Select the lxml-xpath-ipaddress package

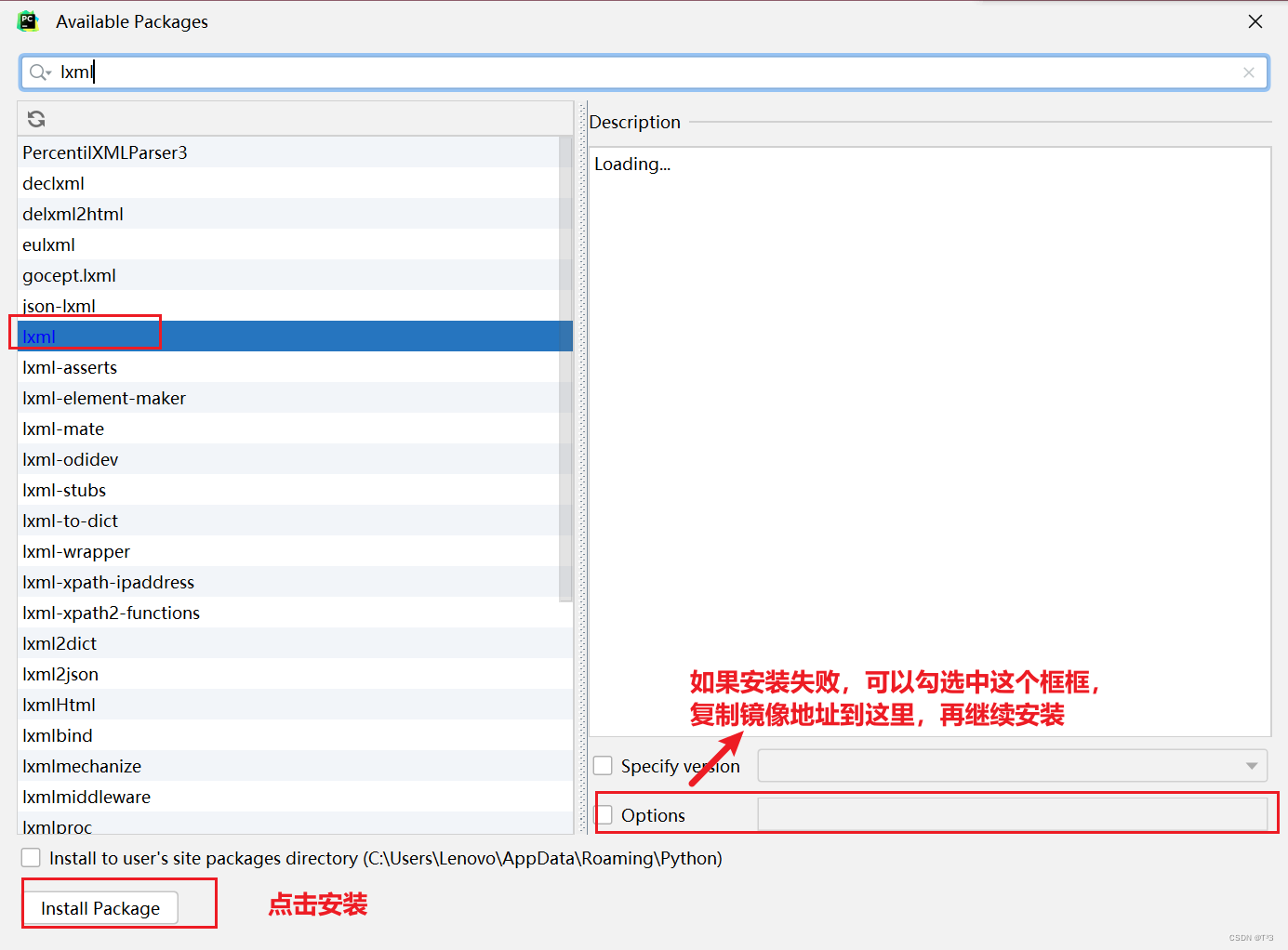(x=288, y=582)
